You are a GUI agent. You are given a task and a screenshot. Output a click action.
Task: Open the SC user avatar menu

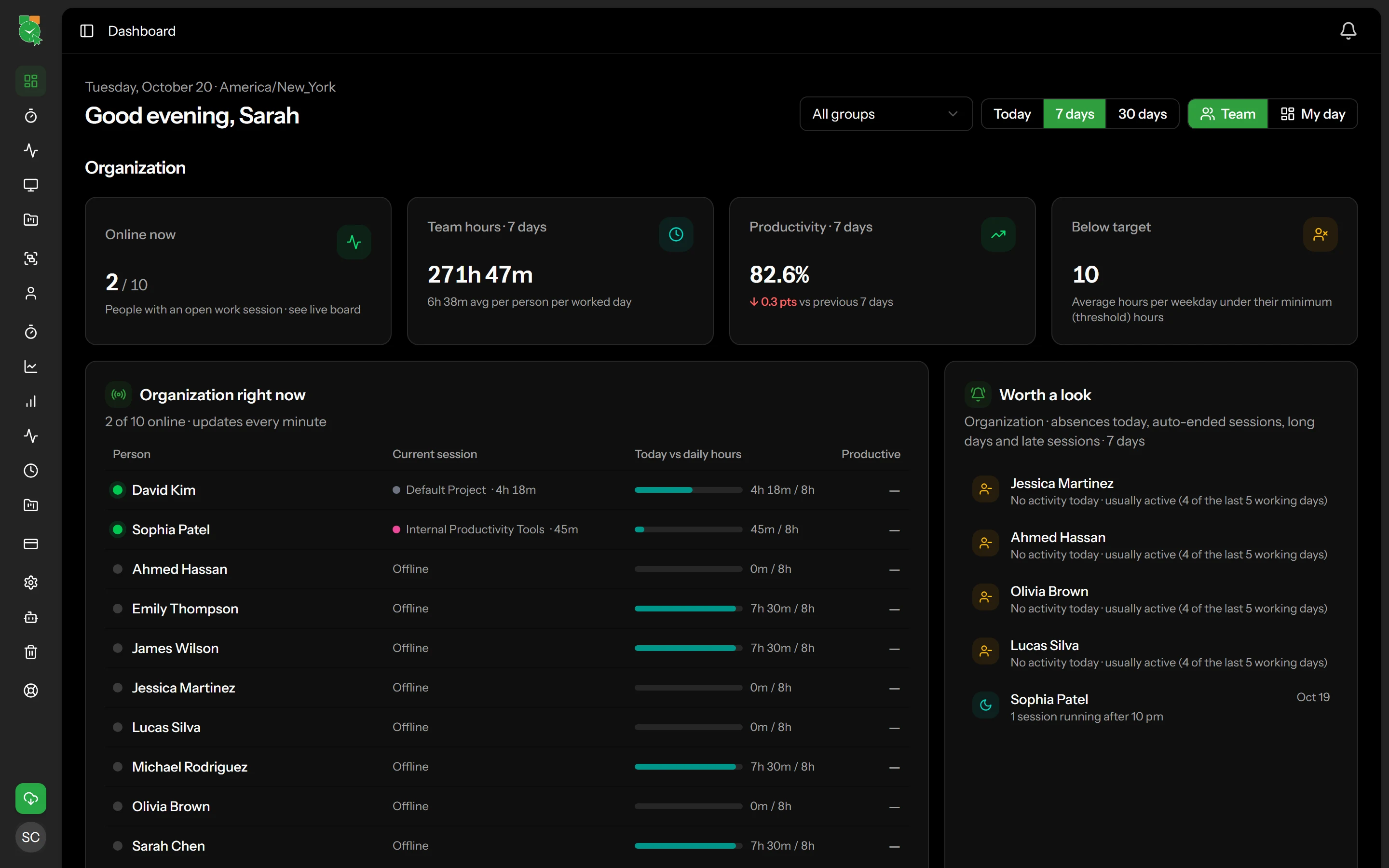click(x=30, y=837)
